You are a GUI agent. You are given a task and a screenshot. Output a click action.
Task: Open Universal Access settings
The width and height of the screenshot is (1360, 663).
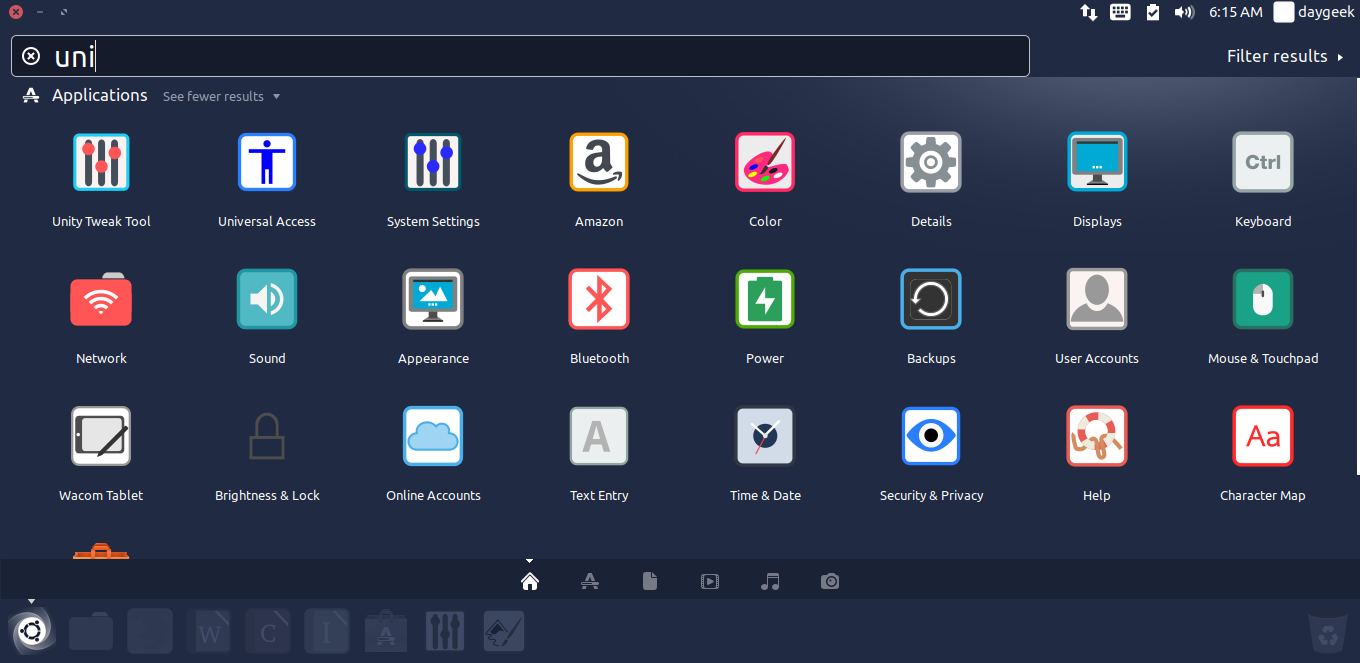coord(267,162)
